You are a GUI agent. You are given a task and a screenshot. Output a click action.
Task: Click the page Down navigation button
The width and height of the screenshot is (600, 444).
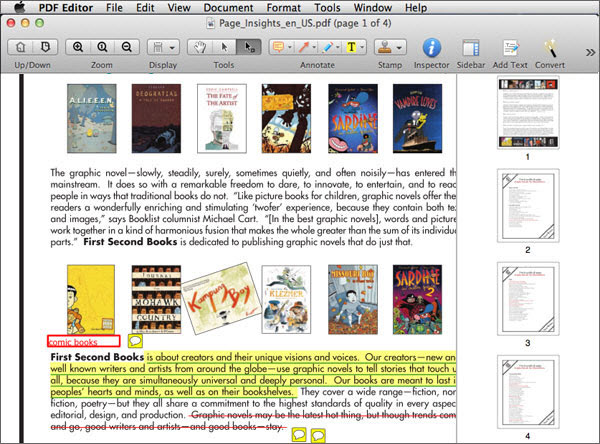point(45,47)
